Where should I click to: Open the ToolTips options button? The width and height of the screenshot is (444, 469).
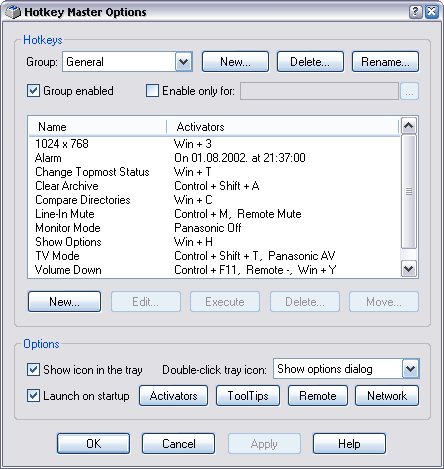tap(248, 396)
